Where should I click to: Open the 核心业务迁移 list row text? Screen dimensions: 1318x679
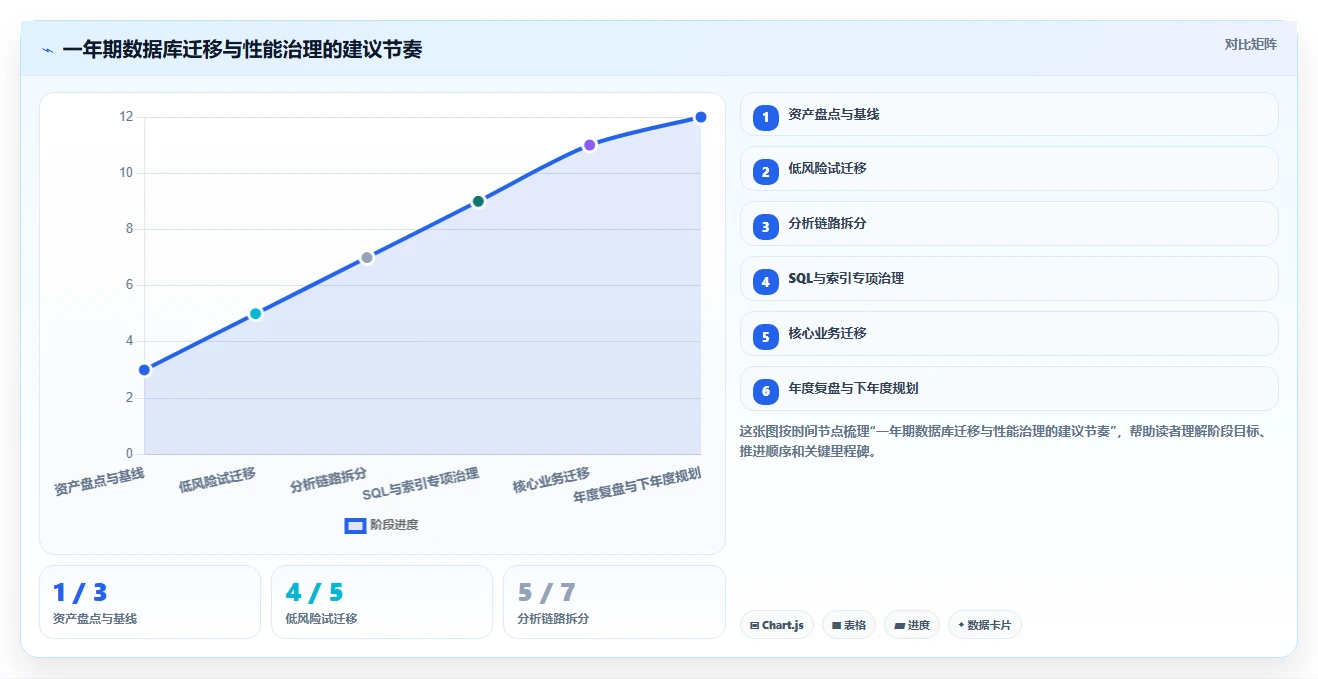pyautogui.click(x=827, y=333)
